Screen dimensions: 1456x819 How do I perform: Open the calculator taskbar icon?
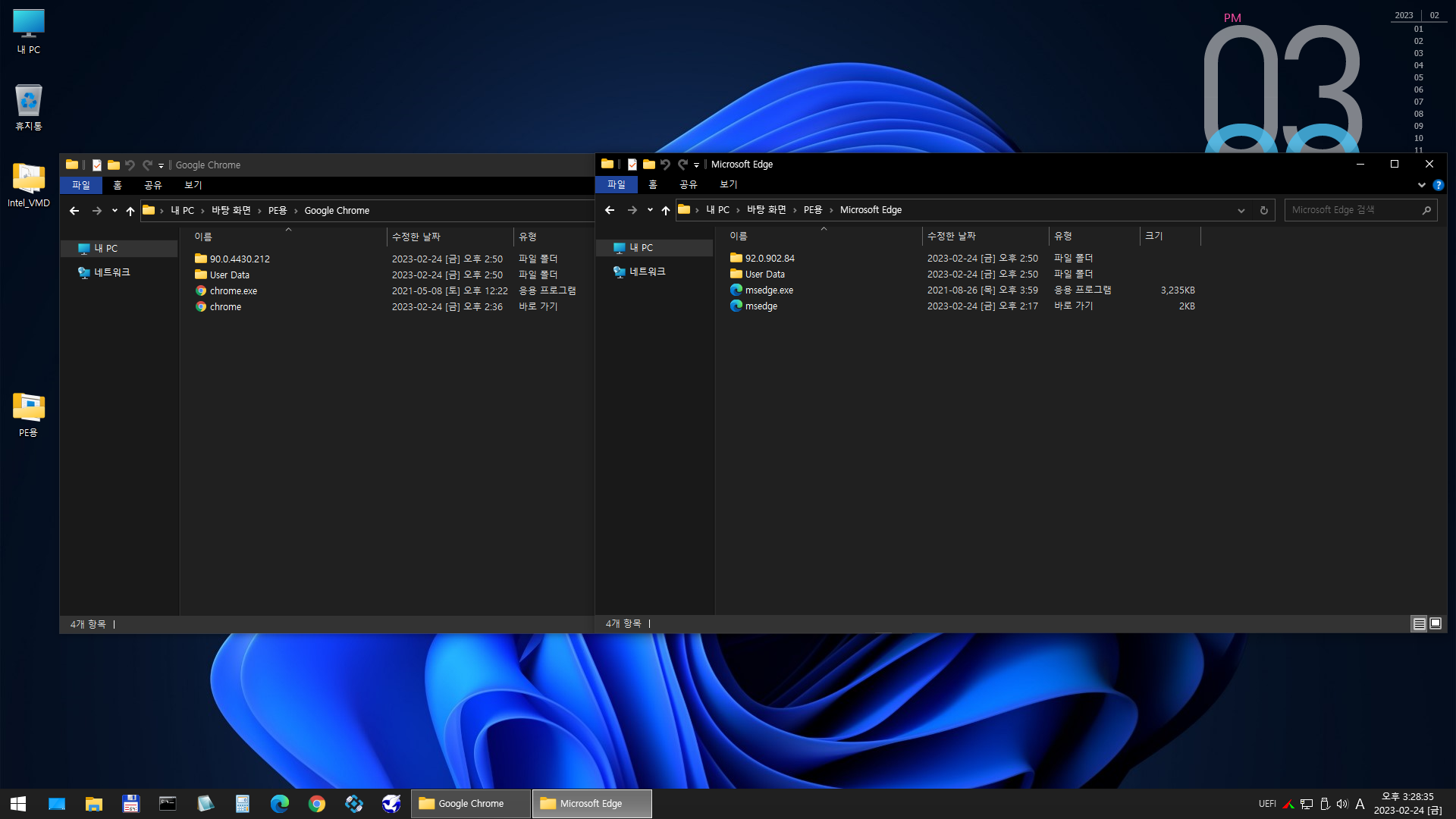tap(243, 804)
